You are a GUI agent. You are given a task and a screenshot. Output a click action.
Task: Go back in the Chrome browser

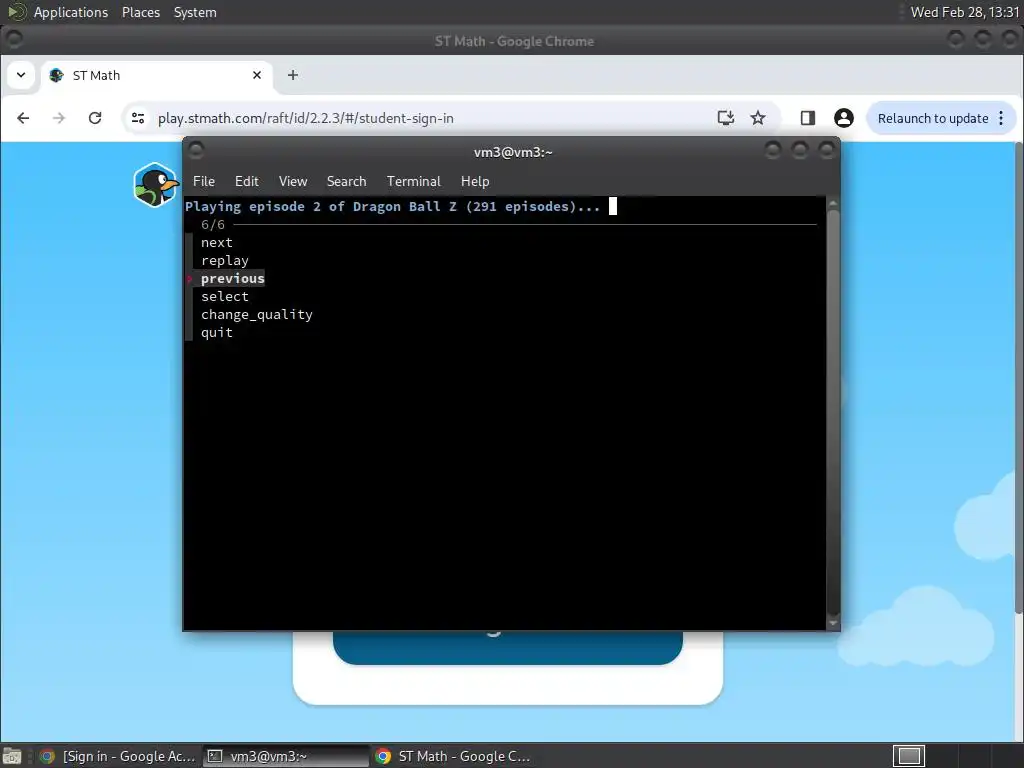[23, 118]
